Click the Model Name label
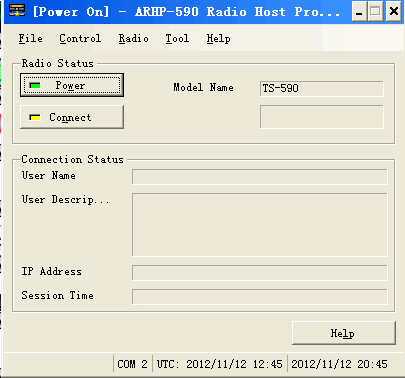Screen dimensions: 405x378 [x=203, y=88]
